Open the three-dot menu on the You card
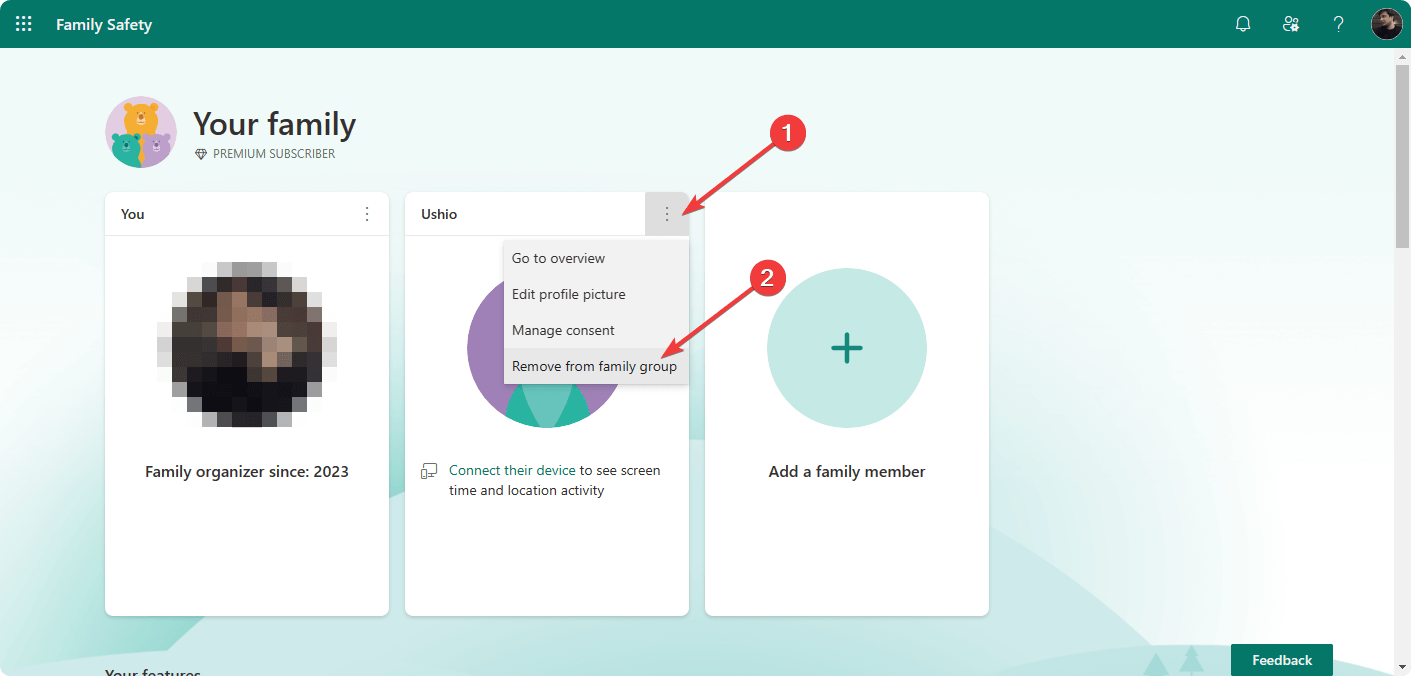 point(367,214)
